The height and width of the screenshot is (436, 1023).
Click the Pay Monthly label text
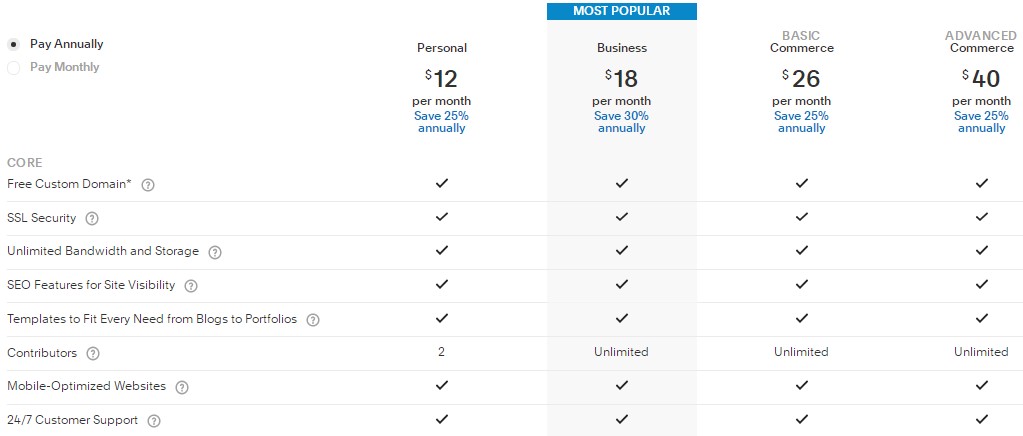pos(65,67)
